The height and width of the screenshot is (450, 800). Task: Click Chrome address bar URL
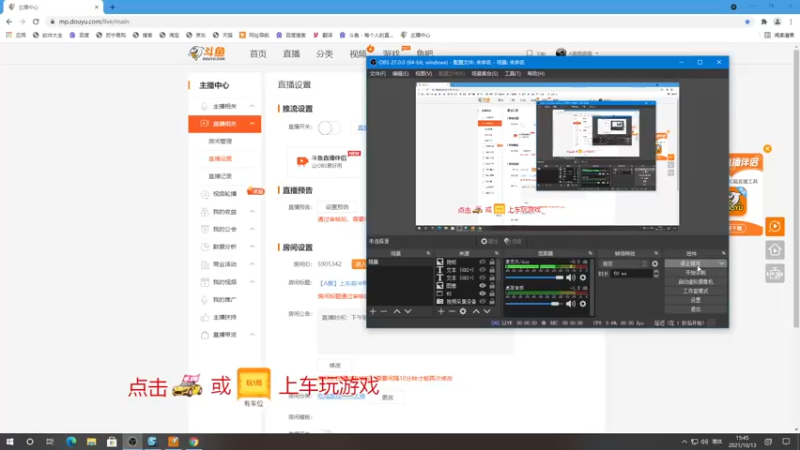click(x=94, y=21)
